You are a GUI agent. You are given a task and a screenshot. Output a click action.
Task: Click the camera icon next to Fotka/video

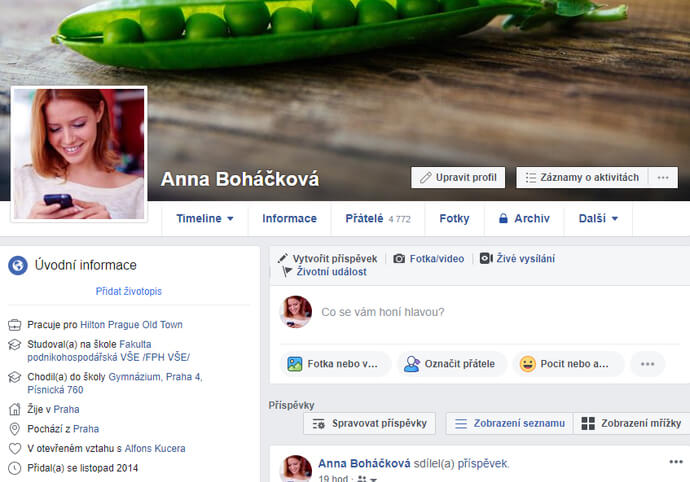399,258
